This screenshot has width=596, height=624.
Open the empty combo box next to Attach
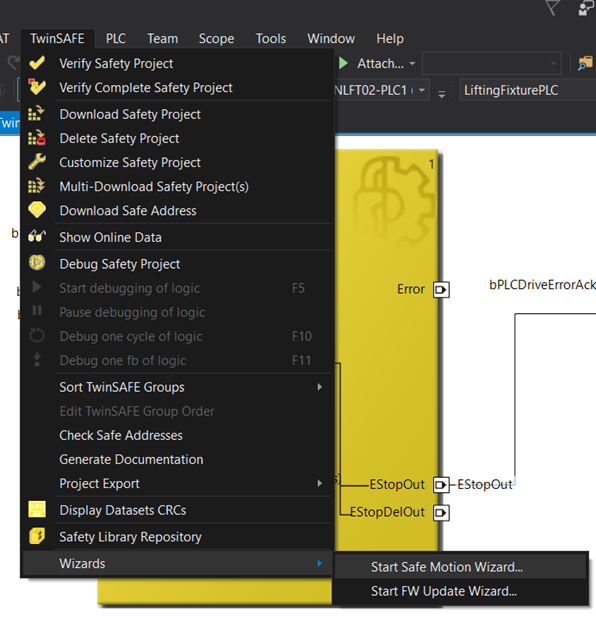(491, 63)
